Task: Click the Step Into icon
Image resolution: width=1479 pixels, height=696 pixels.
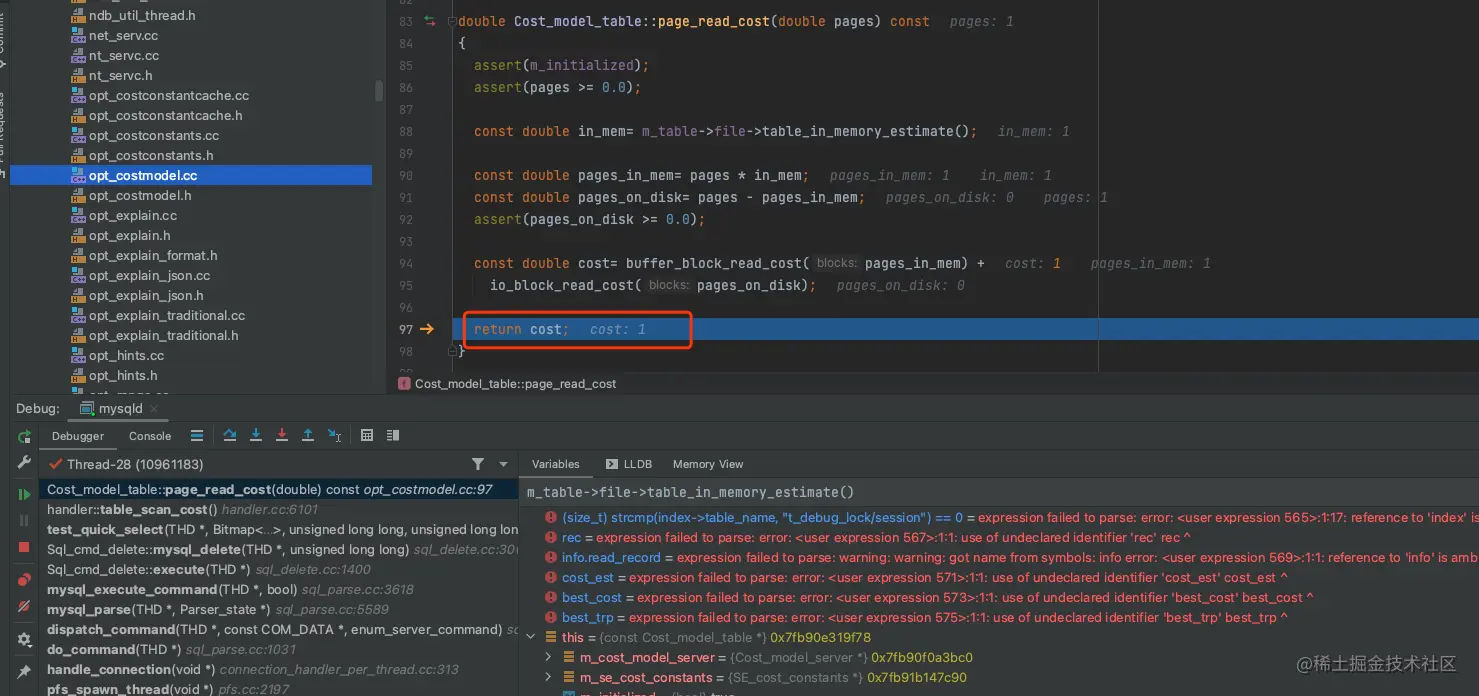Action: (256, 435)
